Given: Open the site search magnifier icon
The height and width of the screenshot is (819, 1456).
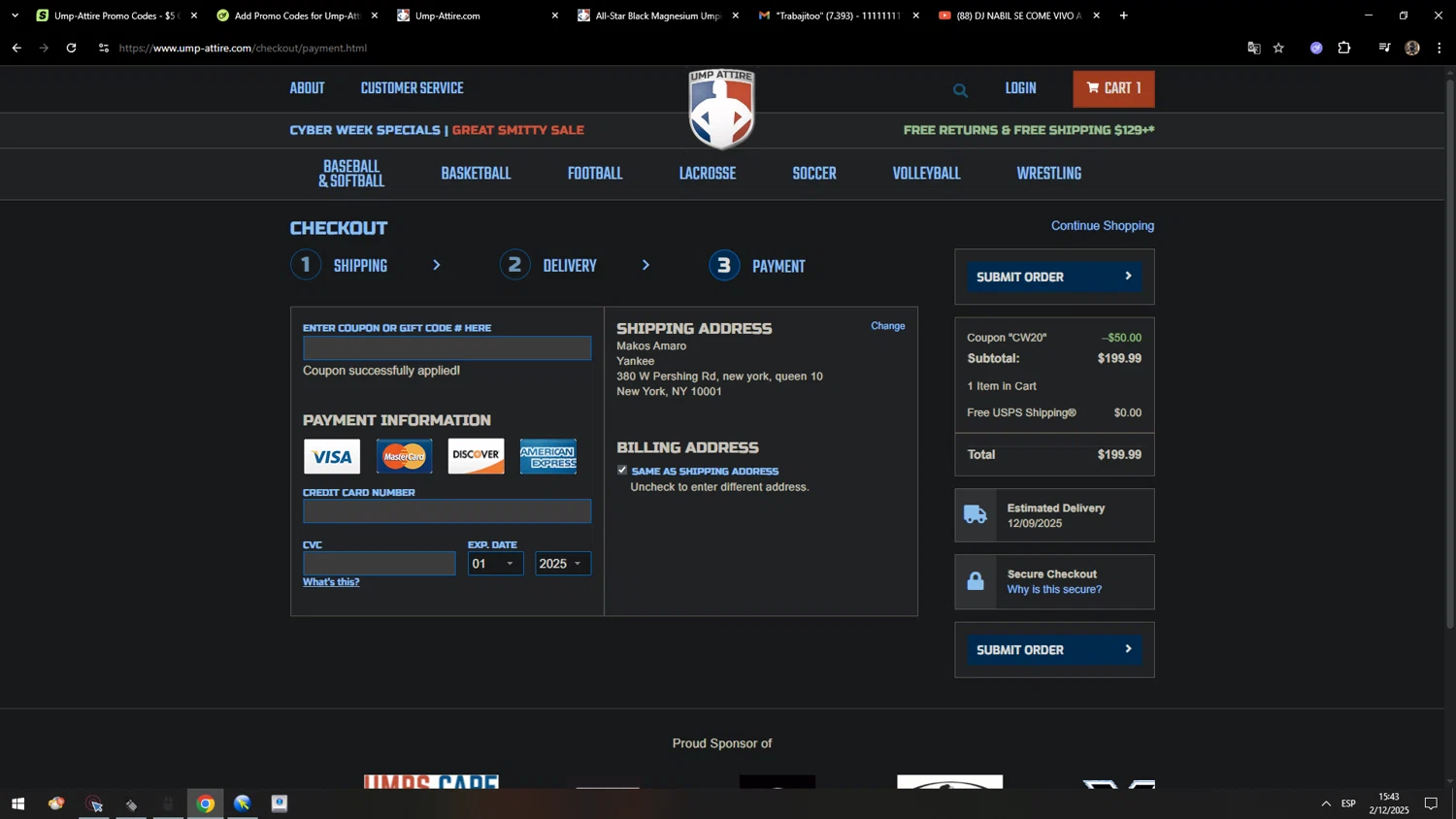Looking at the screenshot, I should tap(960, 90).
